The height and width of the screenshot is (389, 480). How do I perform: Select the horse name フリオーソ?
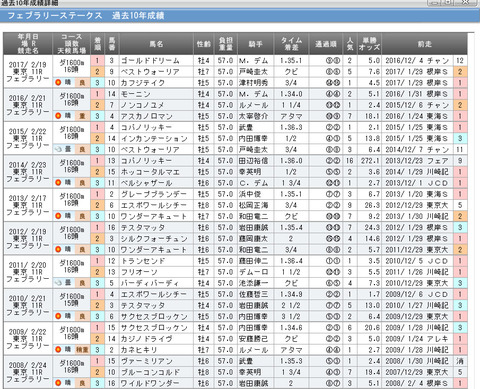pos(139,272)
